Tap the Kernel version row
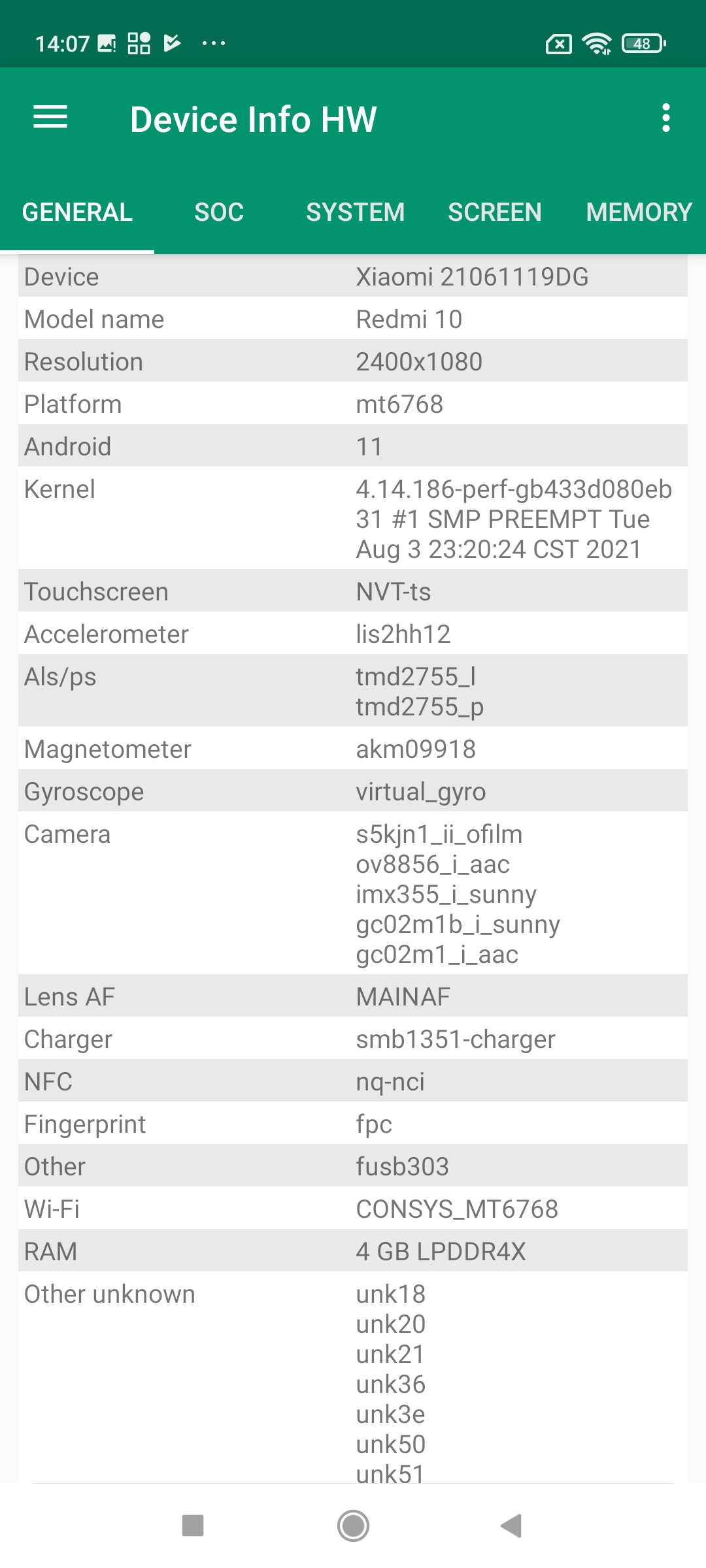Image resolution: width=706 pixels, height=1568 pixels. (353, 519)
